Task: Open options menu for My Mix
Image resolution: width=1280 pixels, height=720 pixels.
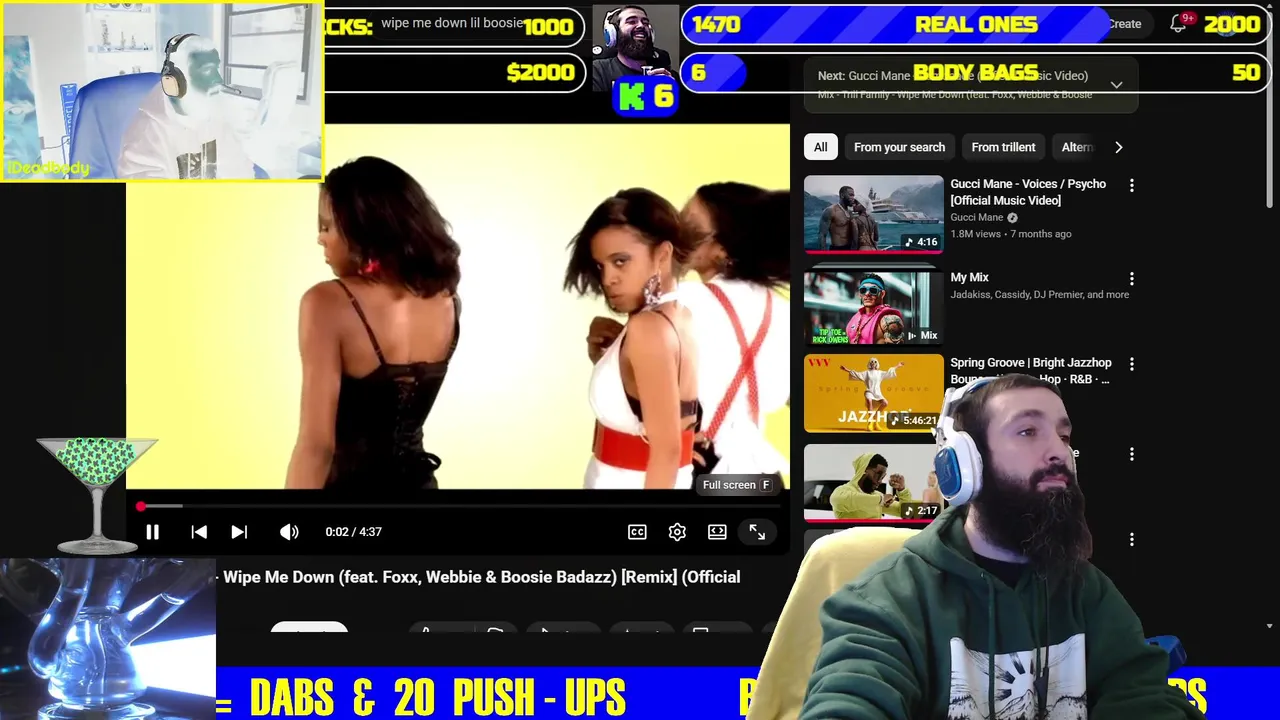Action: pos(1131,279)
